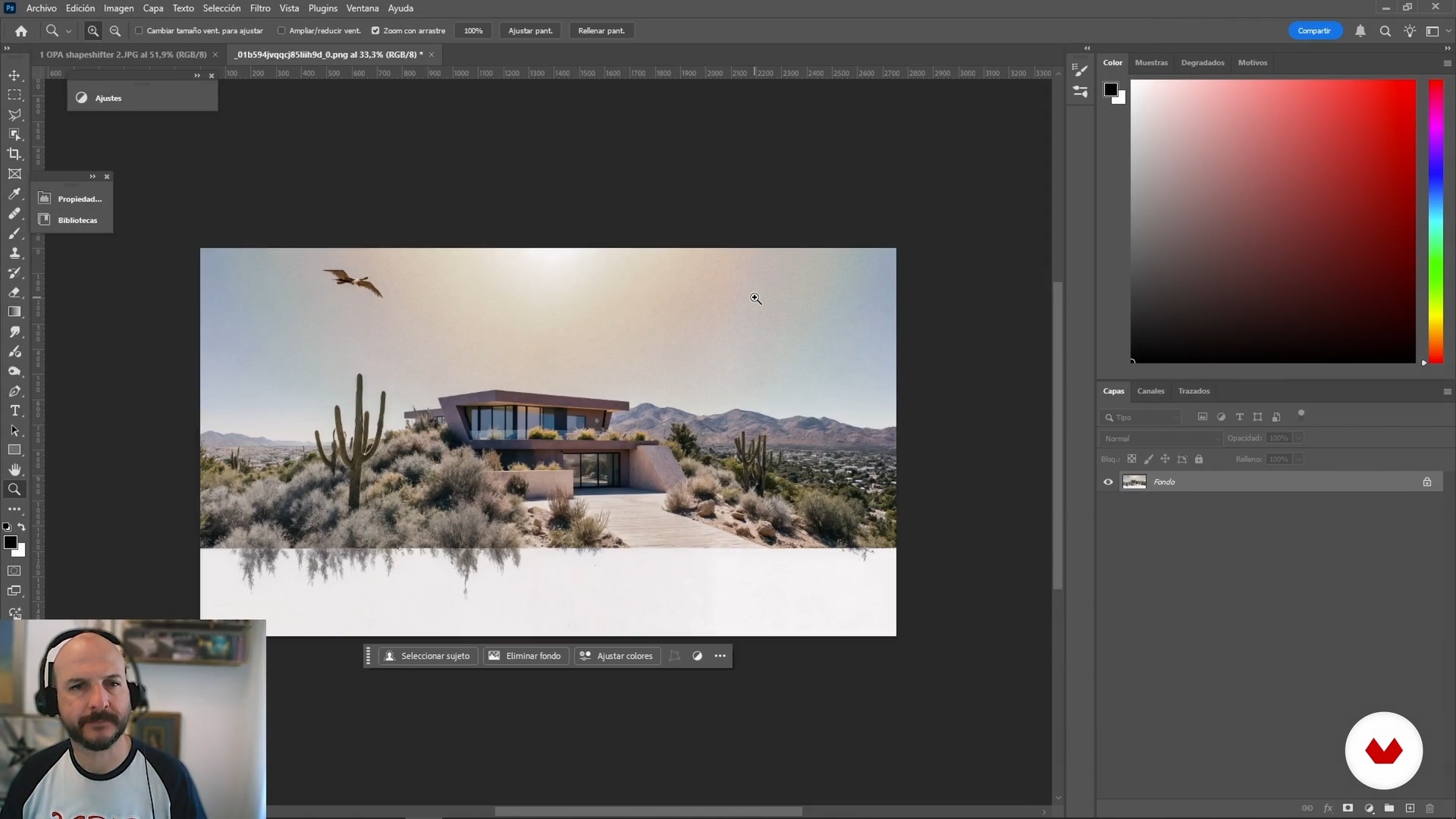Switch to the Canales tab
Viewport: 1456px width, 819px height.
pos(1150,391)
